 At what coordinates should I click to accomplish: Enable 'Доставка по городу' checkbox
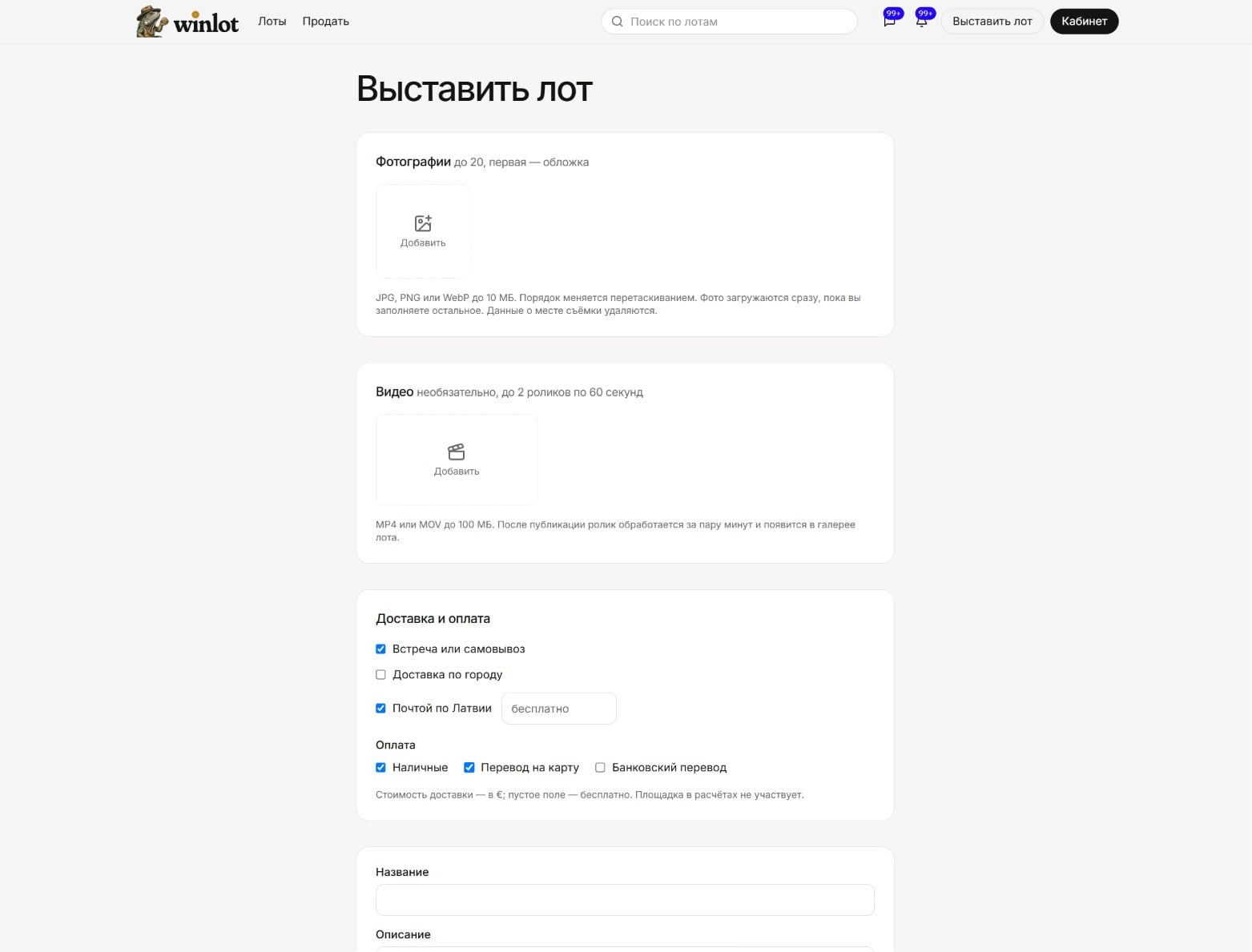(x=380, y=675)
